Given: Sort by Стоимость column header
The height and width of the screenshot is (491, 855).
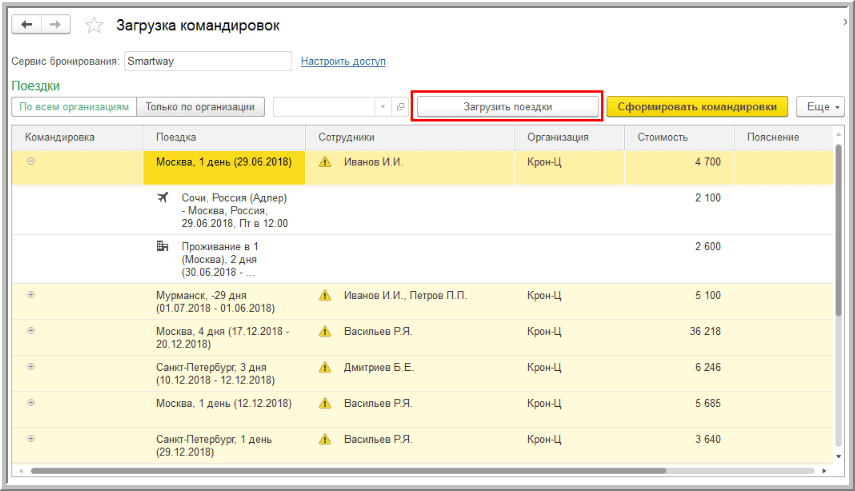Looking at the screenshot, I should (679, 137).
